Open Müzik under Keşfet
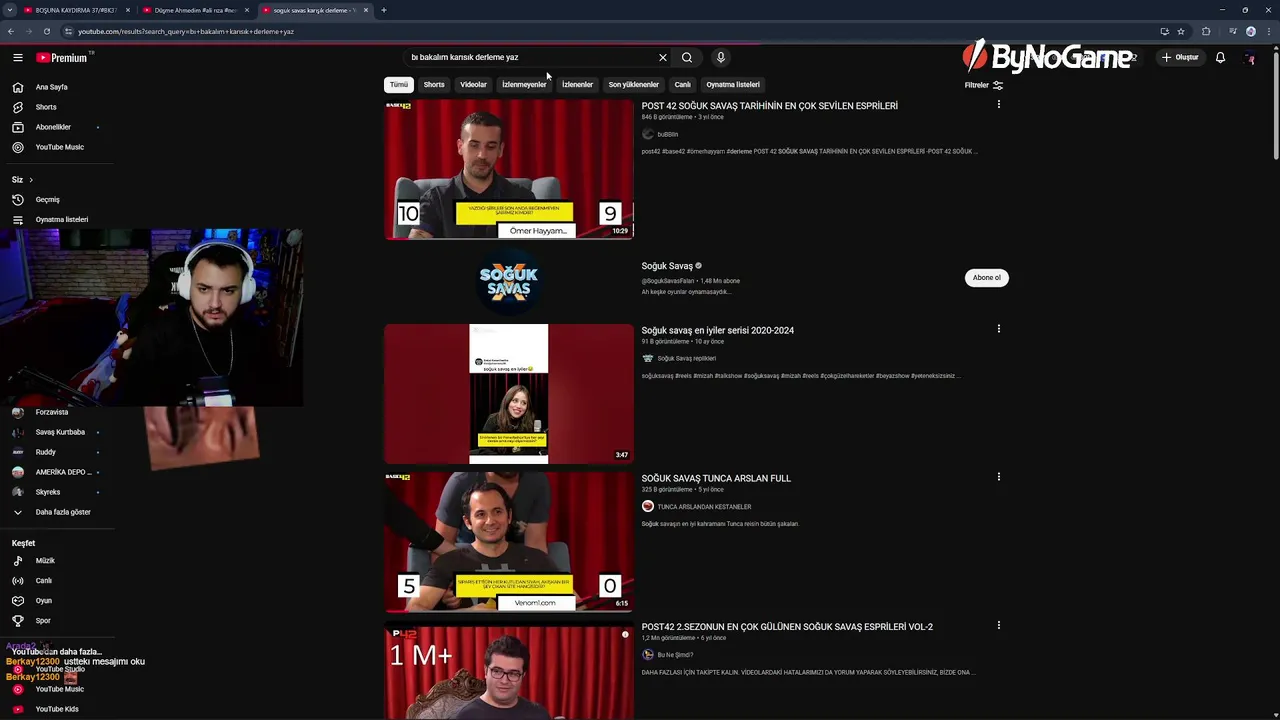The height and width of the screenshot is (720, 1280). 45,561
